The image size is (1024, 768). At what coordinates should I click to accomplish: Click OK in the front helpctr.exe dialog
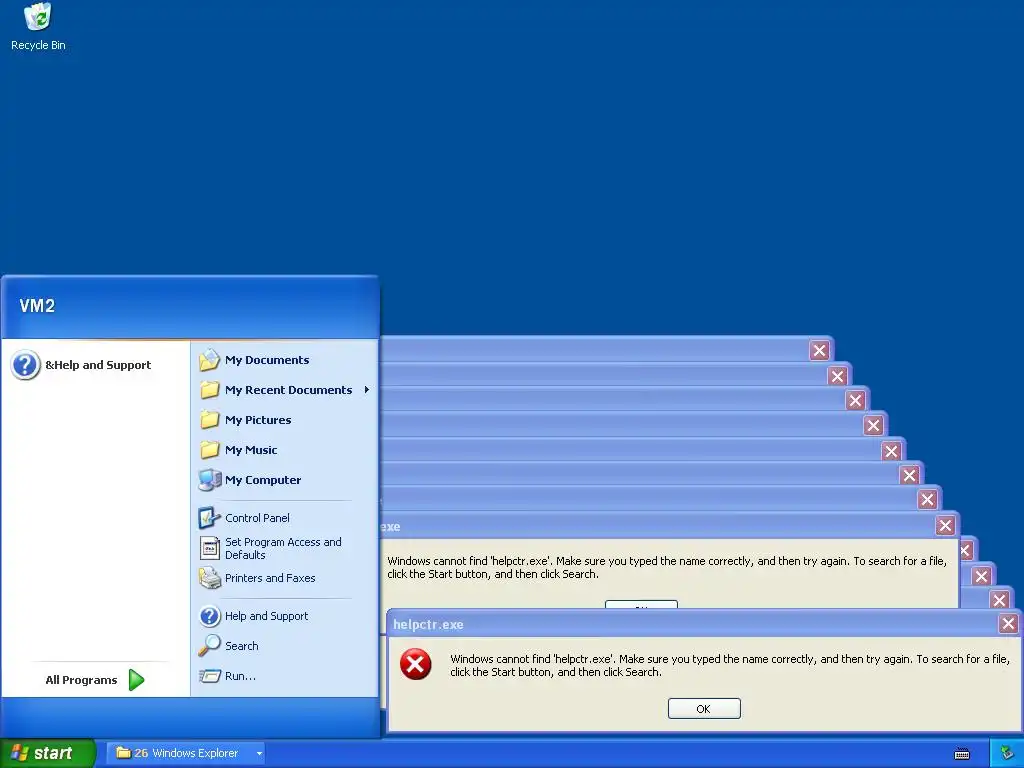pyautogui.click(x=704, y=709)
